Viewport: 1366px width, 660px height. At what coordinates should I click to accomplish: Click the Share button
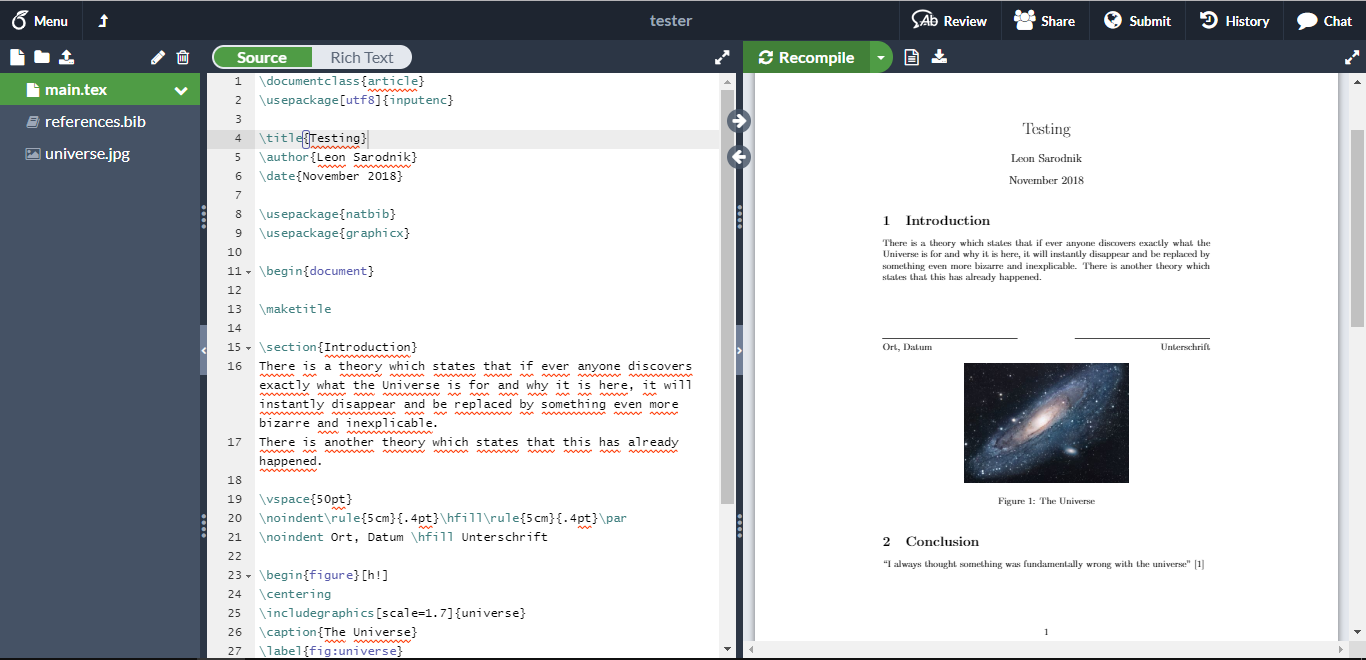pos(1044,21)
